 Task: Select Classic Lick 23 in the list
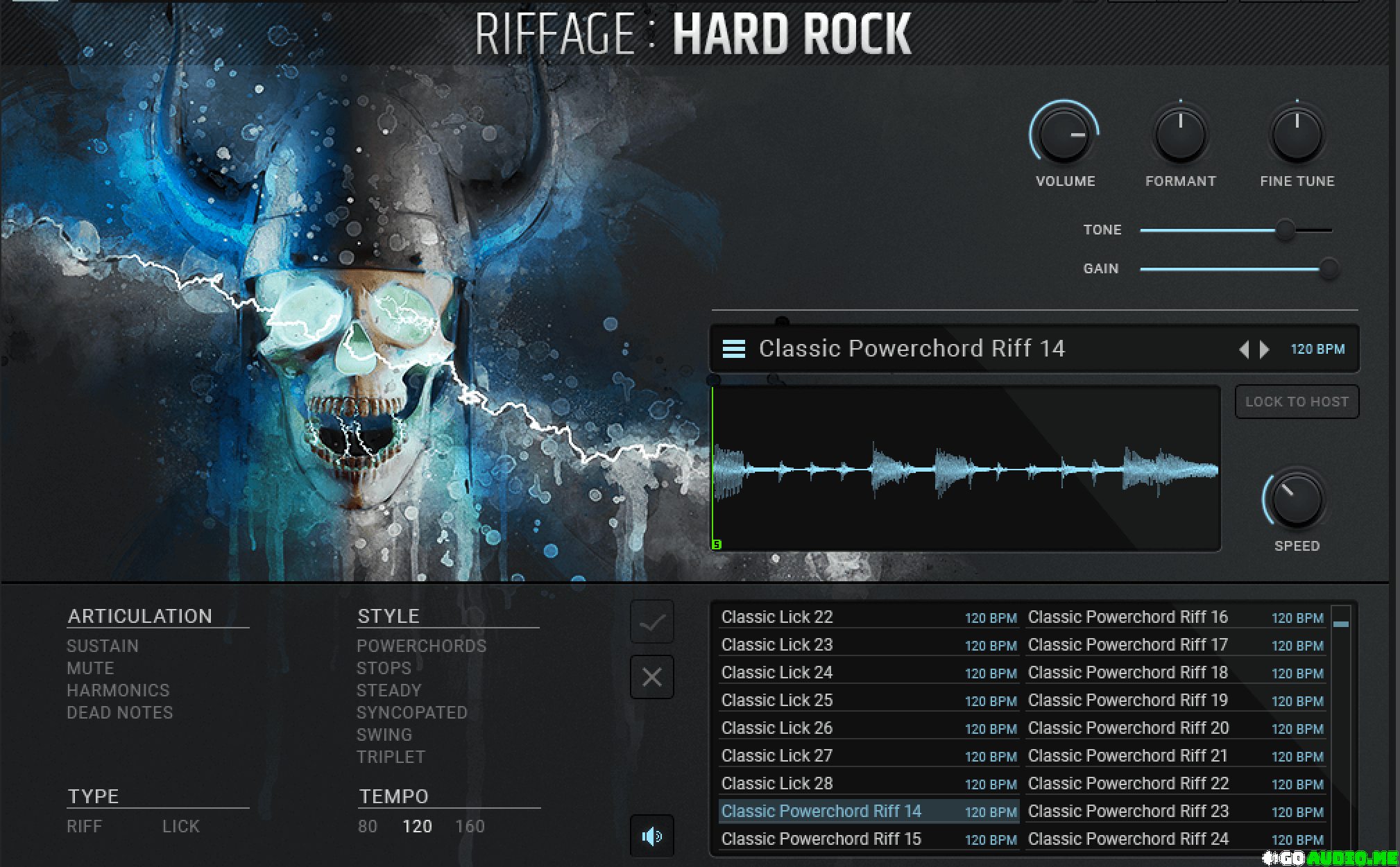pos(869,644)
